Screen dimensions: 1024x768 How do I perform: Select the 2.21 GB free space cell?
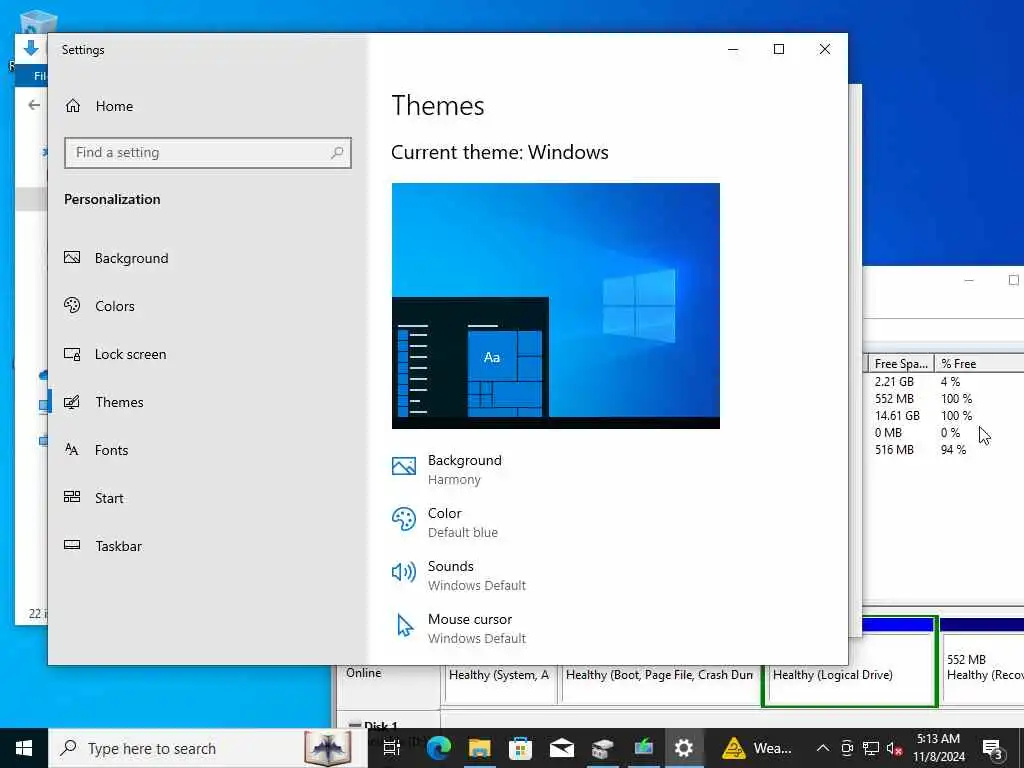click(x=894, y=381)
